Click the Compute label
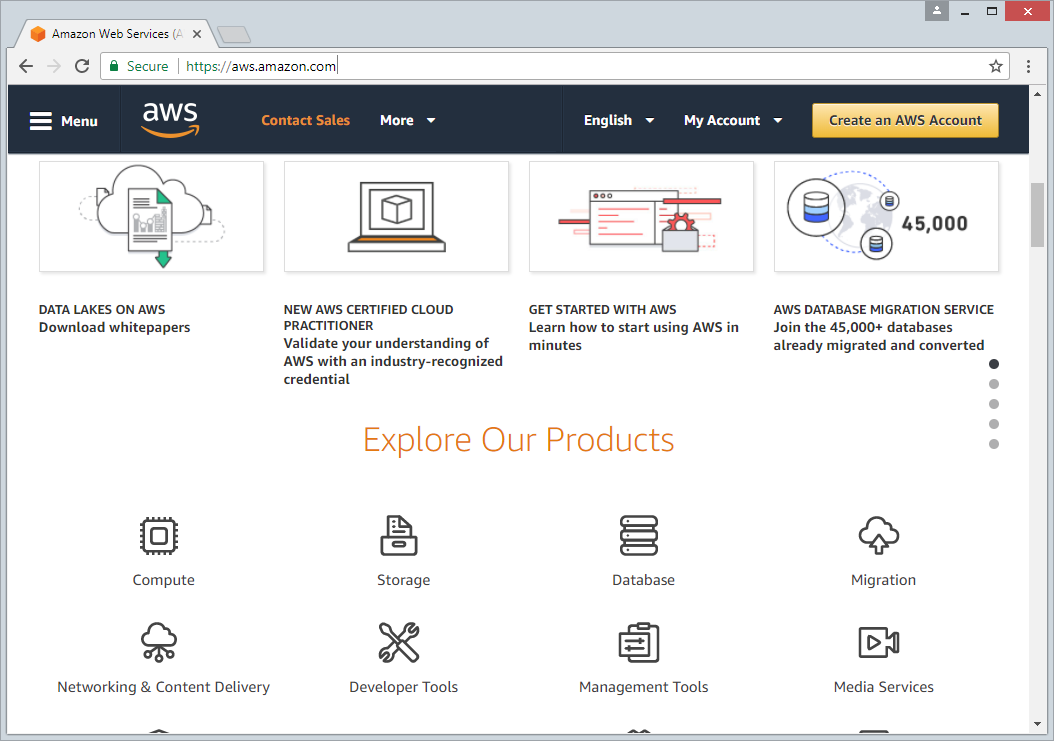Image resolution: width=1054 pixels, height=741 pixels. [163, 580]
